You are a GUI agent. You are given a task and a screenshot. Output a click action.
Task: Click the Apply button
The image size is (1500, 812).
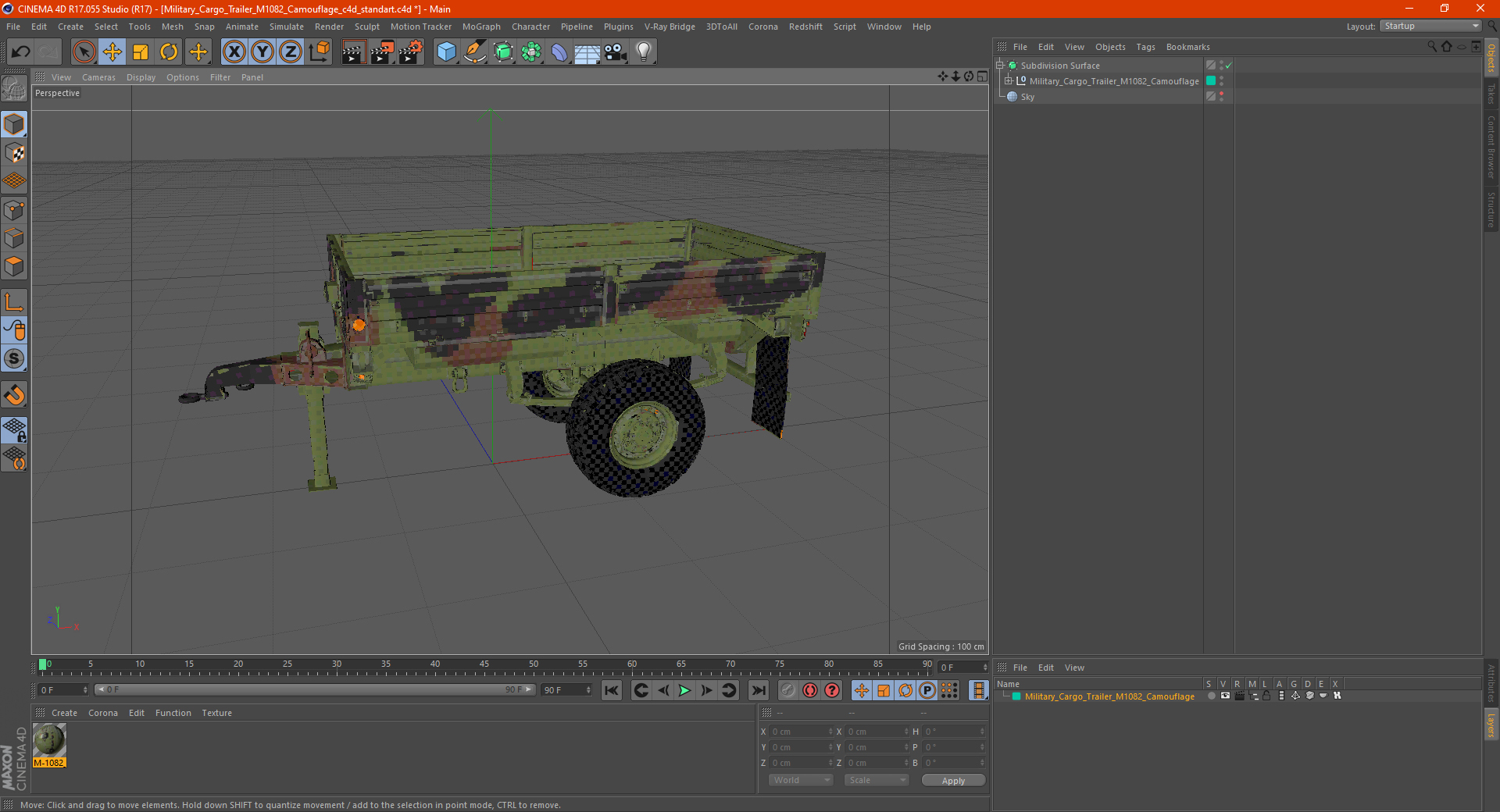click(953, 781)
